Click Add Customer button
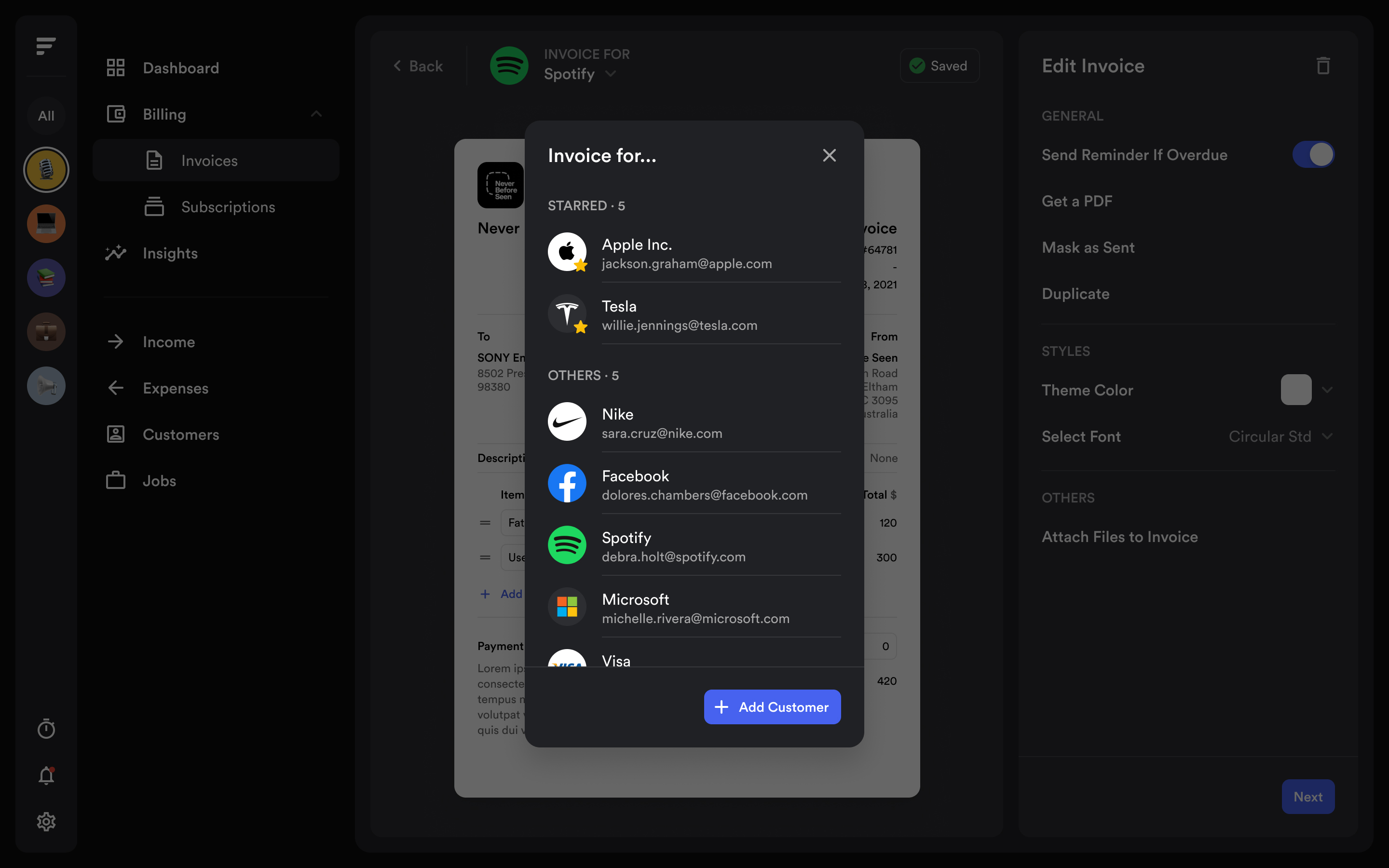1389x868 pixels. click(x=771, y=706)
